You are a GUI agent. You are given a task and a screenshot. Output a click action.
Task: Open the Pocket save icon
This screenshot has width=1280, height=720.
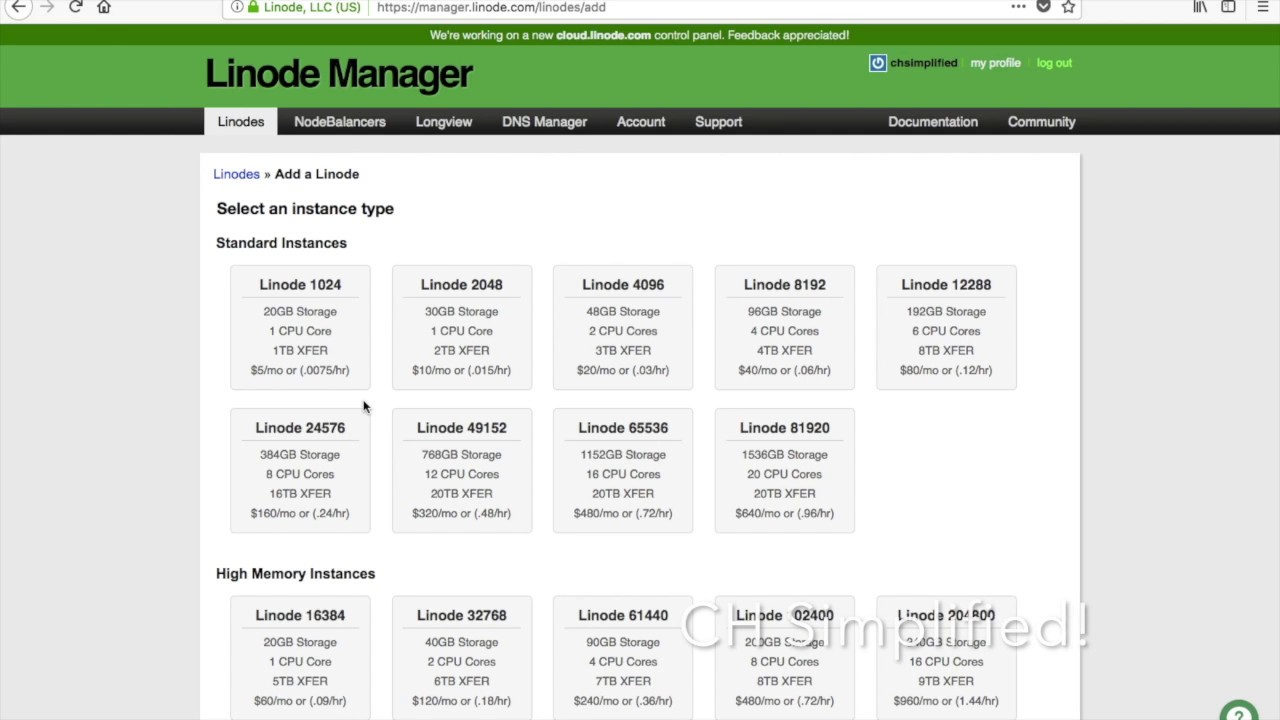tap(1043, 7)
